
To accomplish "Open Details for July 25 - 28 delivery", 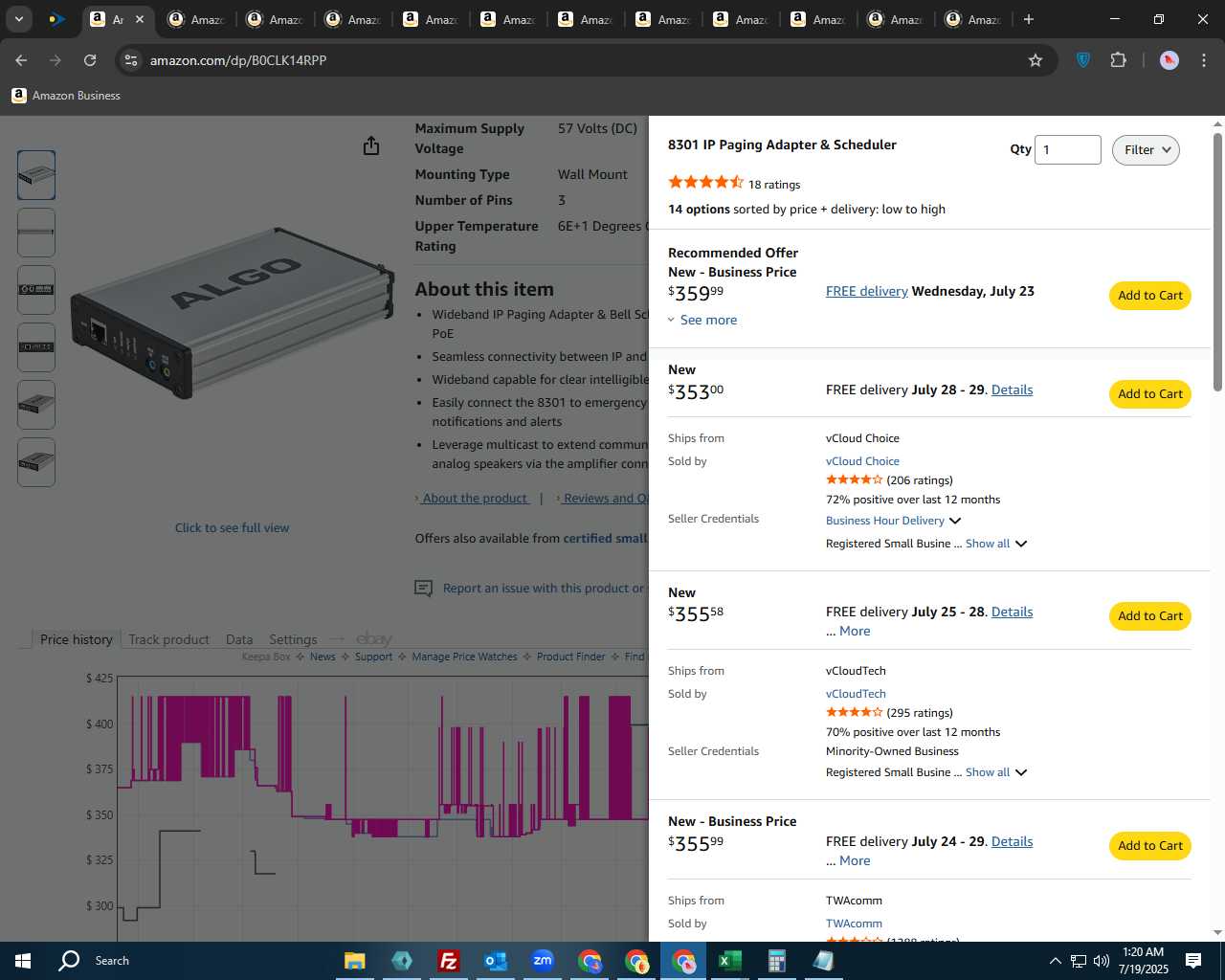I will coord(1012,612).
